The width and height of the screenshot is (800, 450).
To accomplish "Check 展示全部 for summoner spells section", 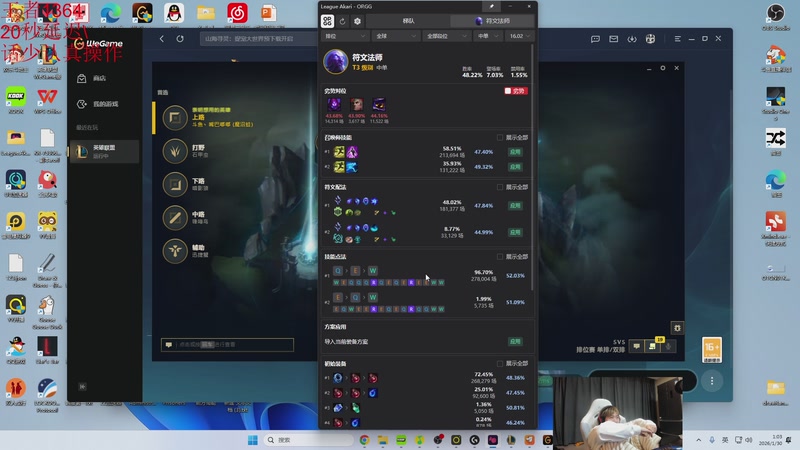I will [x=500, y=138].
